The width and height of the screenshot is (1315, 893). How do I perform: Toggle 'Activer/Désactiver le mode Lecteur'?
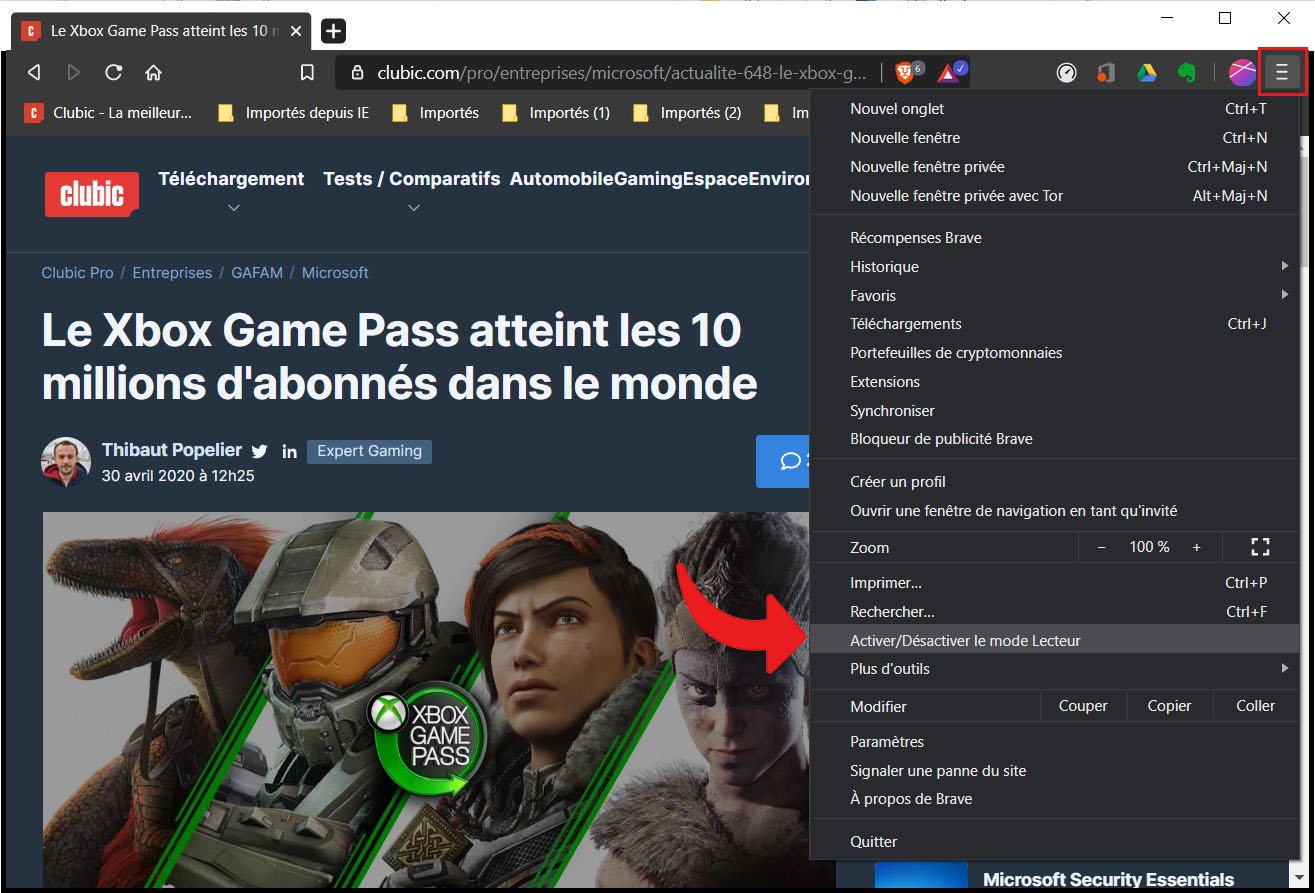tap(965, 640)
